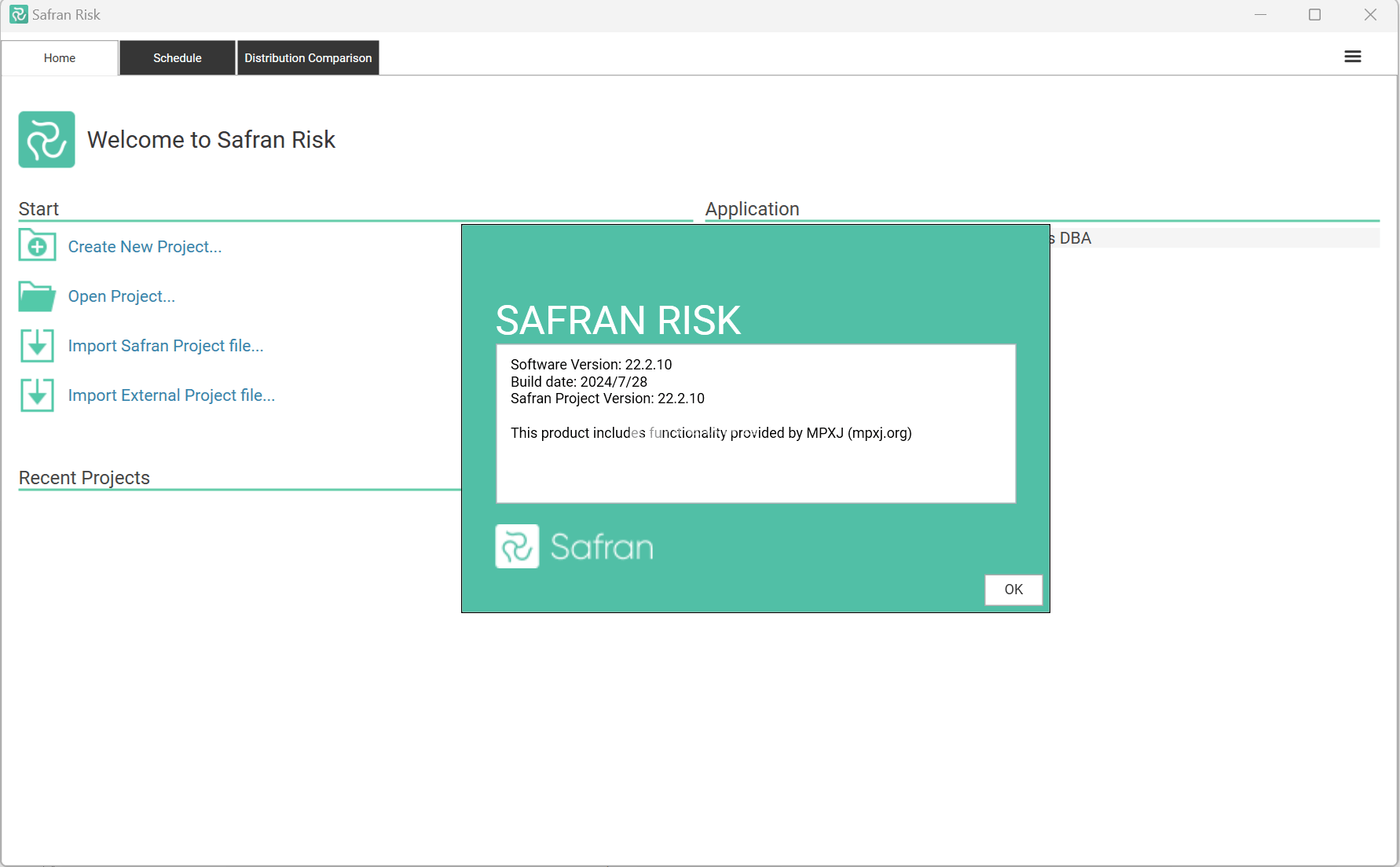The height and width of the screenshot is (867, 1400).
Task: Click the Safran Risk welcome logo
Action: click(x=46, y=139)
